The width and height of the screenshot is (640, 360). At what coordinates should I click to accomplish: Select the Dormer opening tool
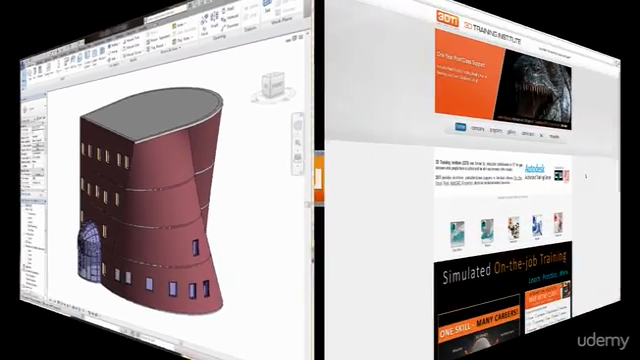(x=230, y=26)
